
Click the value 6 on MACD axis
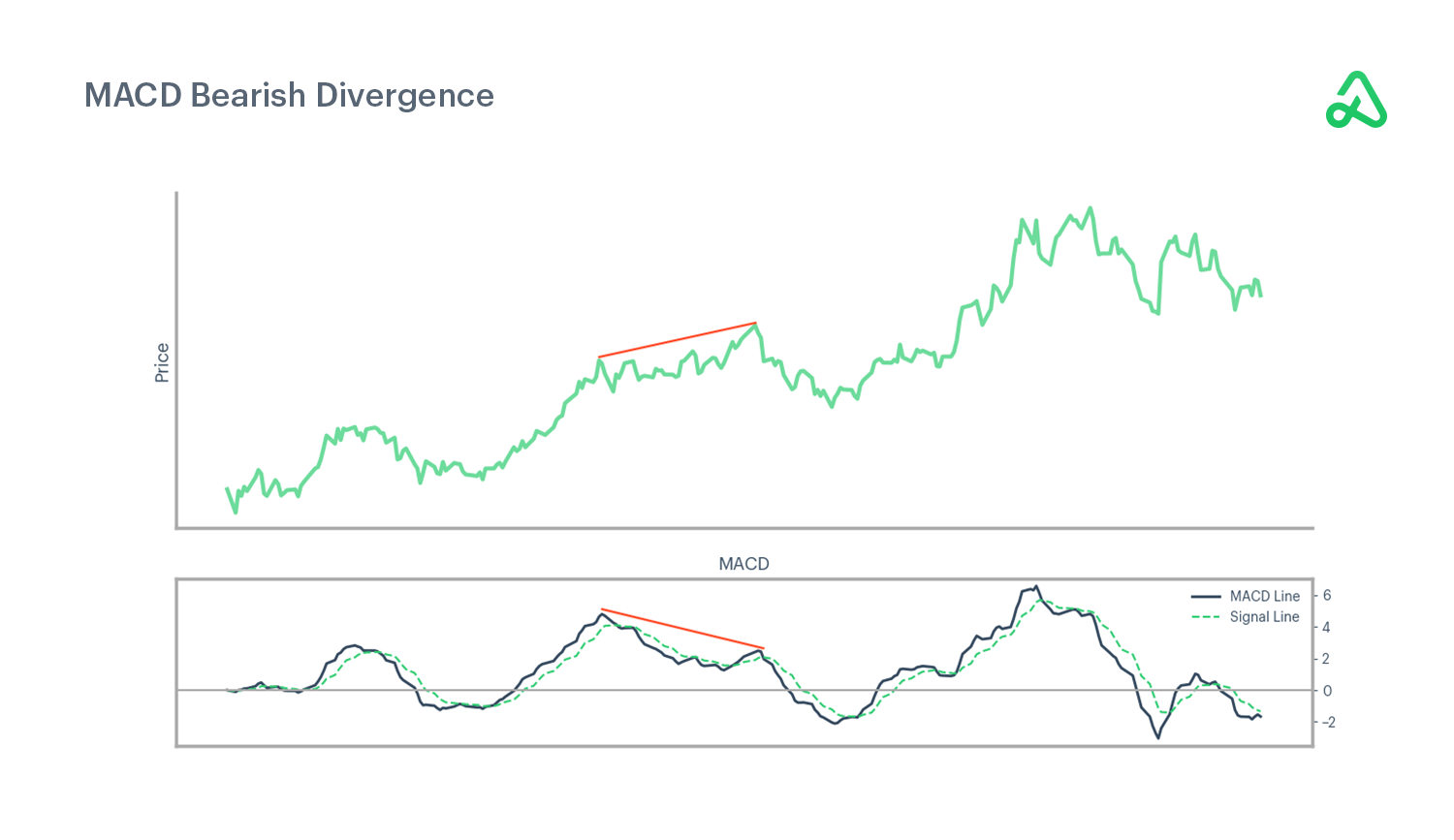[1326, 596]
